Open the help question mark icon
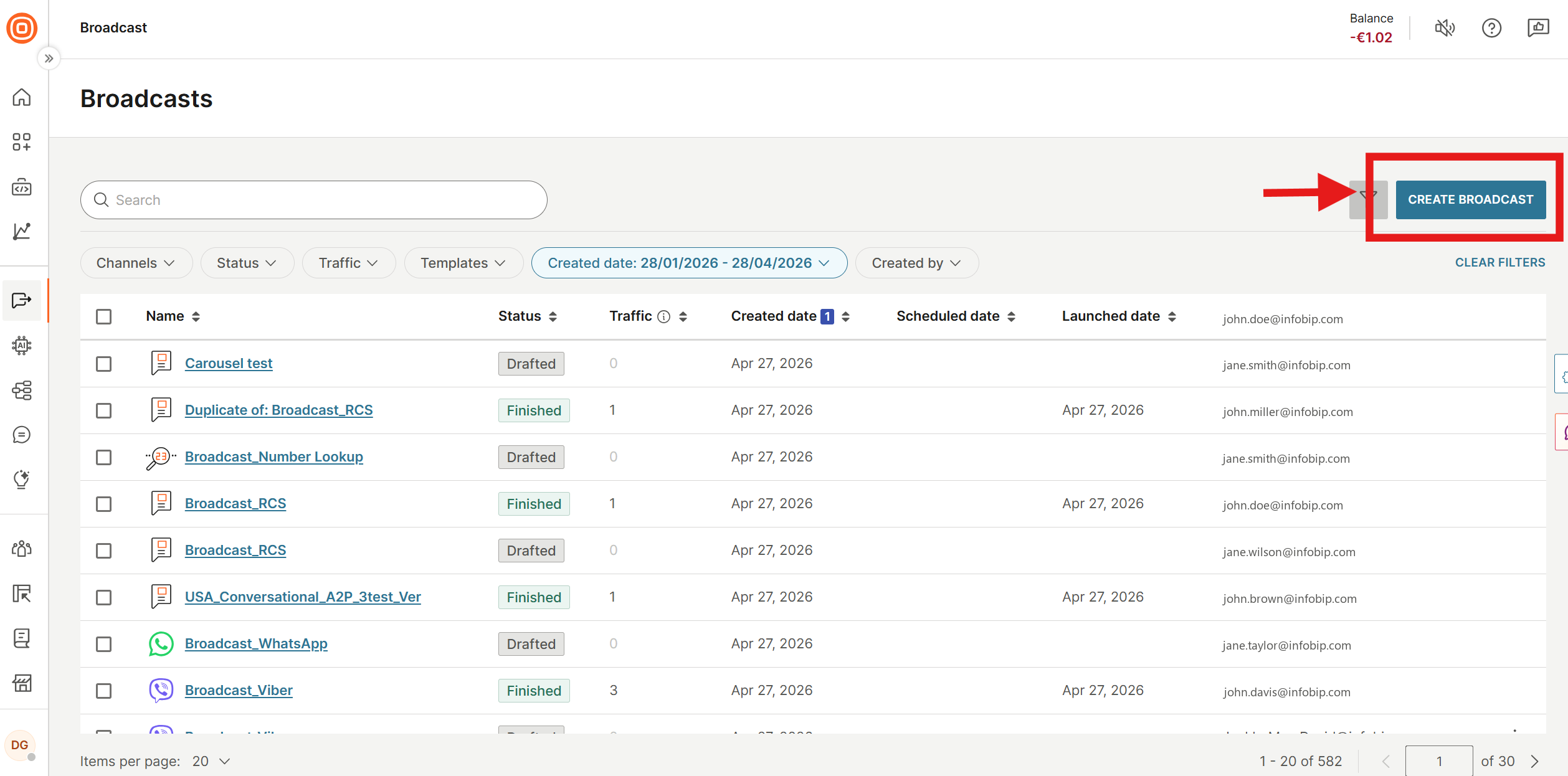Image resolution: width=1568 pixels, height=776 pixels. pyautogui.click(x=1491, y=28)
